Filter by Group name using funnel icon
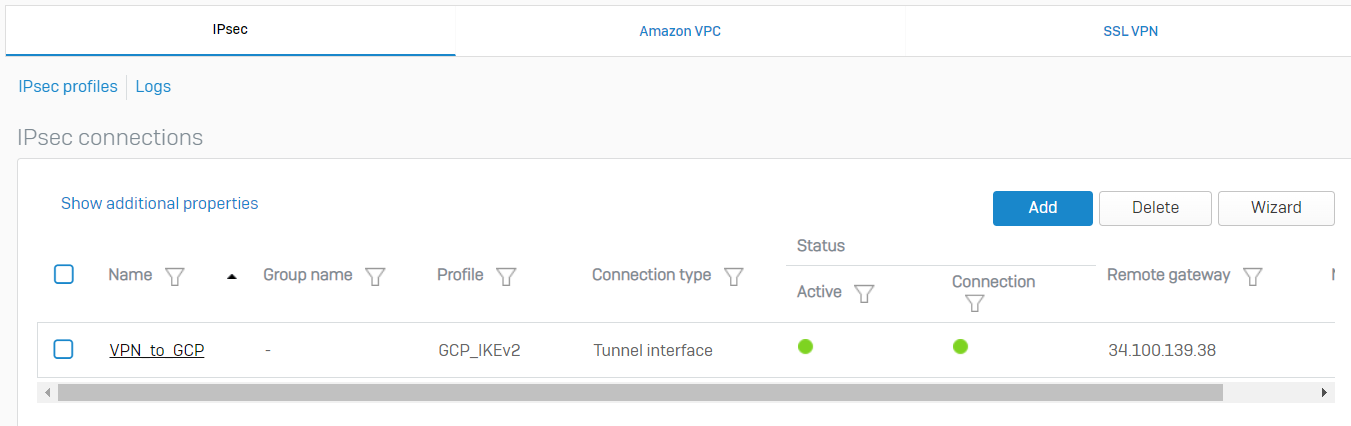Screen dimensions: 1351x426 (x=375, y=276)
